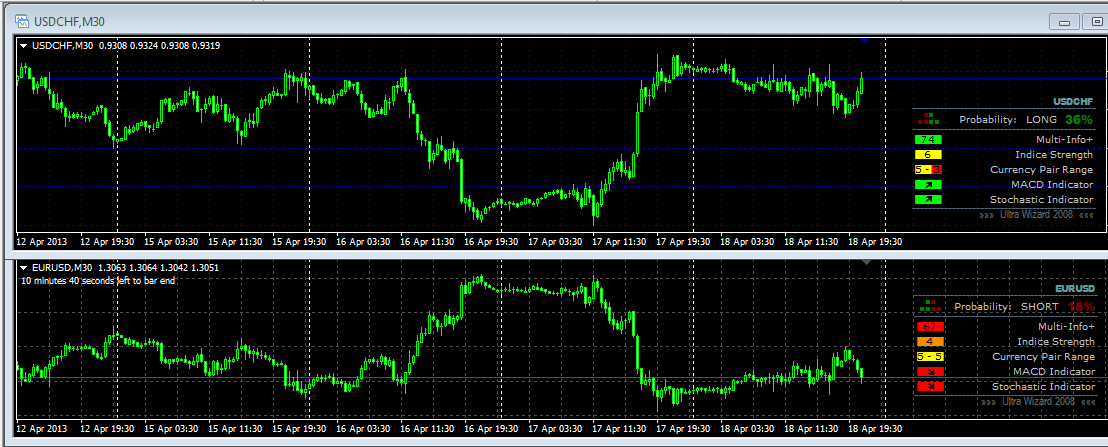This screenshot has height=447, width=1108.
Task: Click the USDCHF,M30 window title icon
Action: click(22, 20)
